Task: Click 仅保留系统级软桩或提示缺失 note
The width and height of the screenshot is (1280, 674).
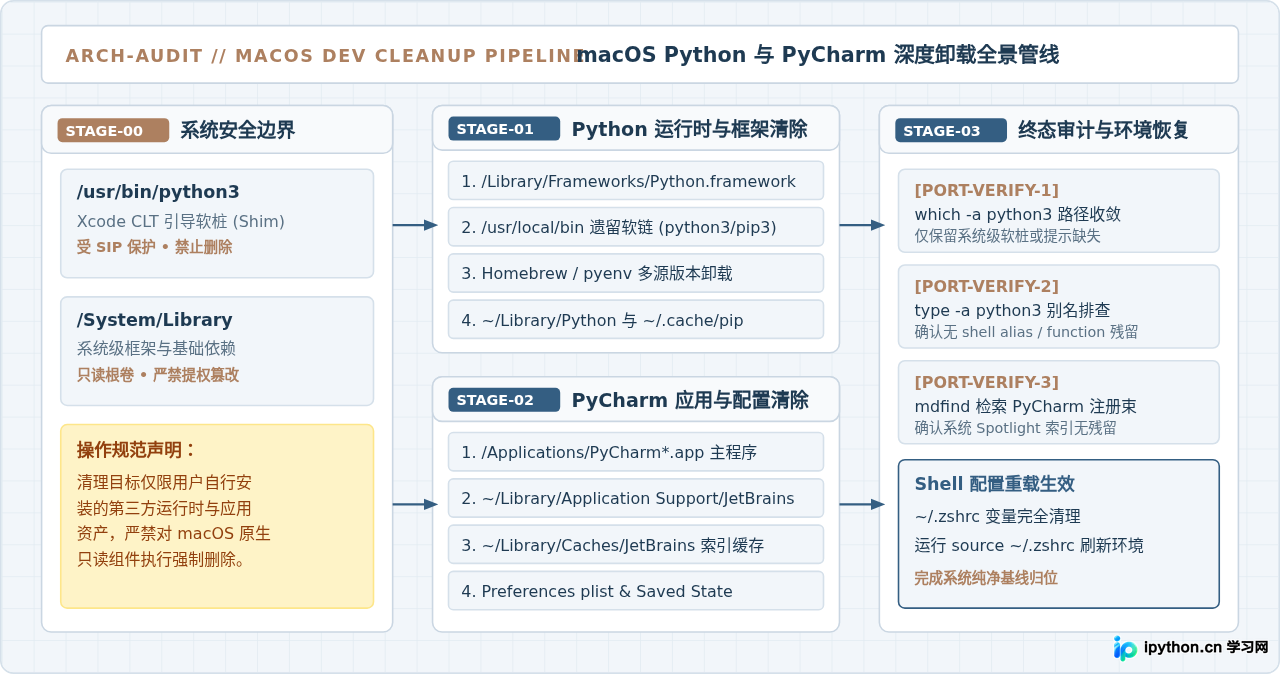Action: [x=1008, y=236]
